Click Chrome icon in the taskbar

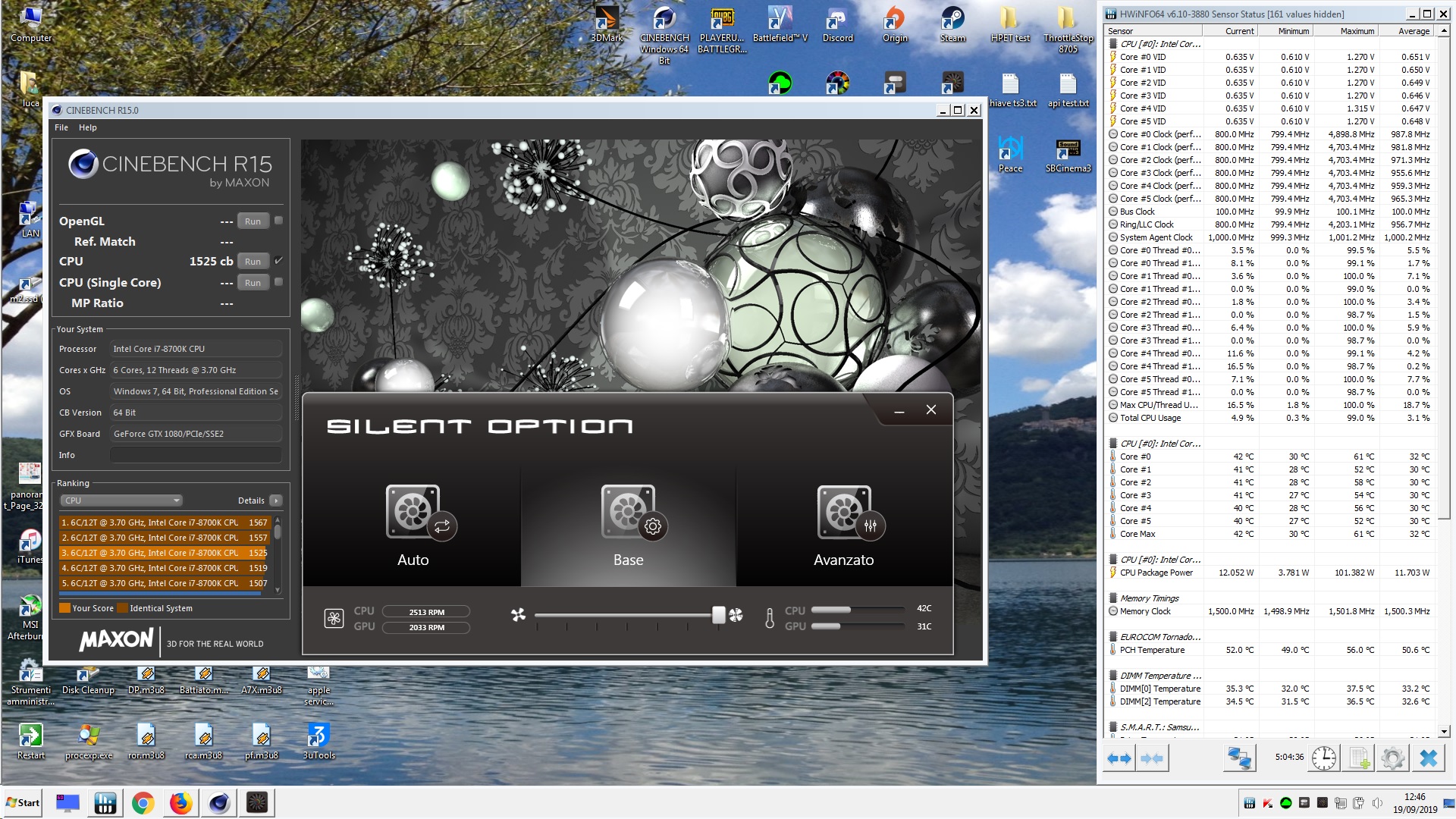point(143,802)
